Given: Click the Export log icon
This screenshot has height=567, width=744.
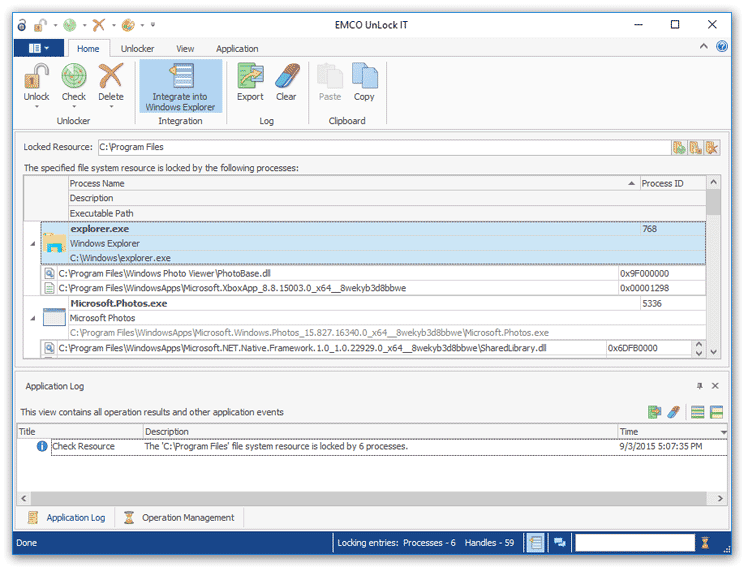Looking at the screenshot, I should coord(250,76).
